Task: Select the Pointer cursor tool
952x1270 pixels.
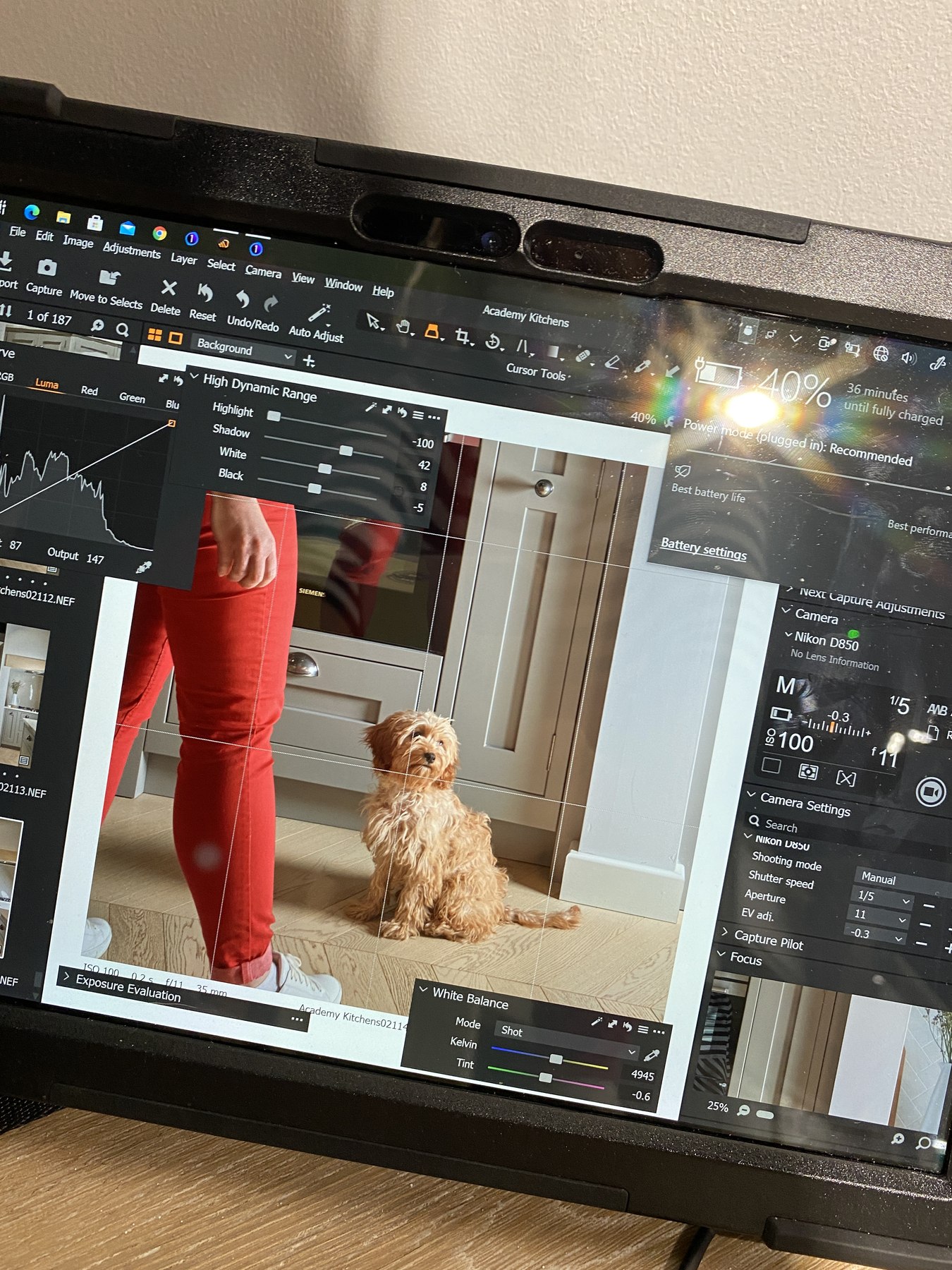Action: tap(373, 322)
